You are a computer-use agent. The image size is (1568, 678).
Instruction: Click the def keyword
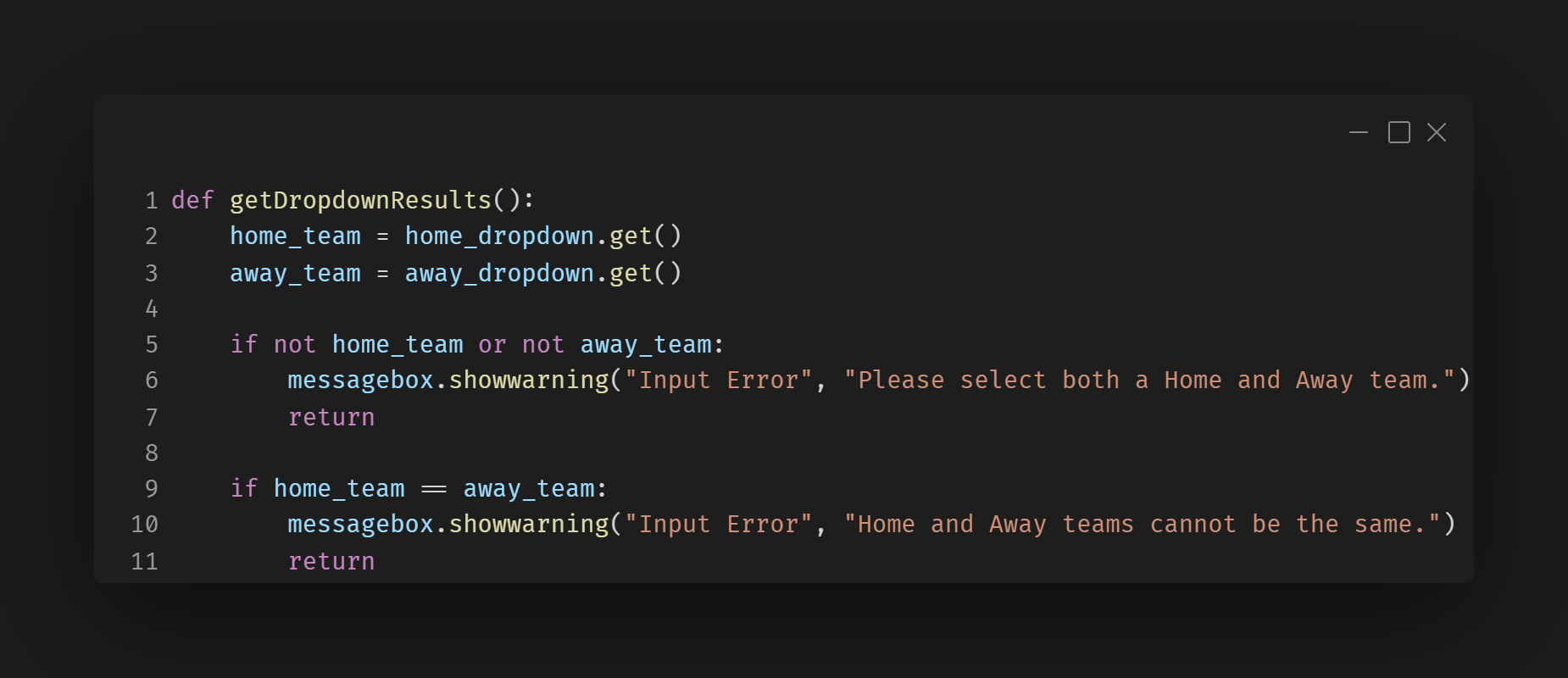point(192,201)
